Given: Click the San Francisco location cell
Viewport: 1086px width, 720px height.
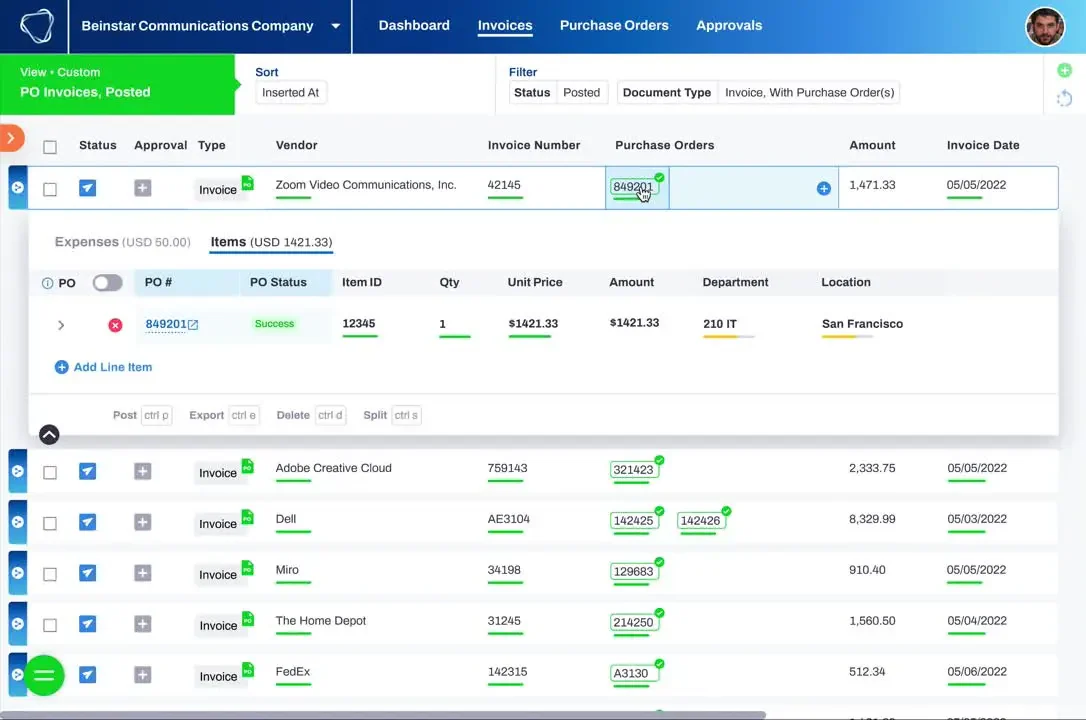Looking at the screenshot, I should pyautogui.click(x=862, y=323).
